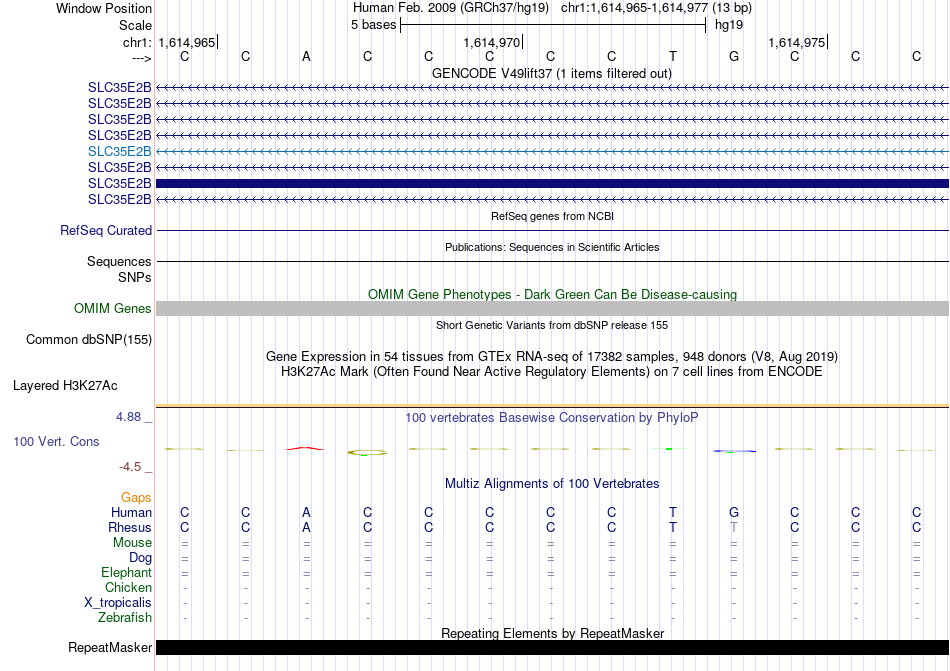Open "100 vertebrates Basewise Conservation by PhyloP"
Image resolution: width=950 pixels, height=671 pixels.
click(x=551, y=417)
